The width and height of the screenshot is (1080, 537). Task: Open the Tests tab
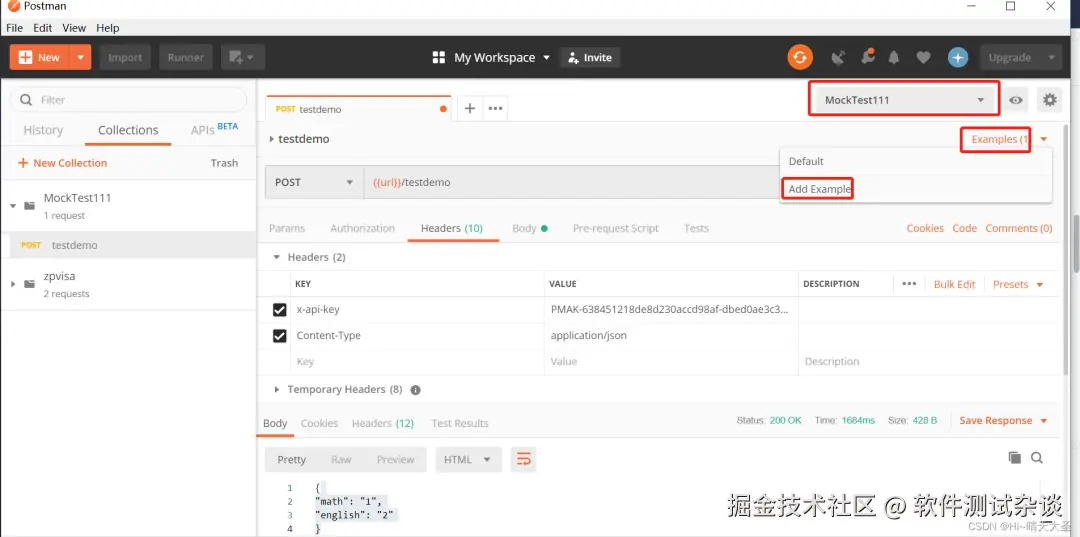click(x=696, y=229)
